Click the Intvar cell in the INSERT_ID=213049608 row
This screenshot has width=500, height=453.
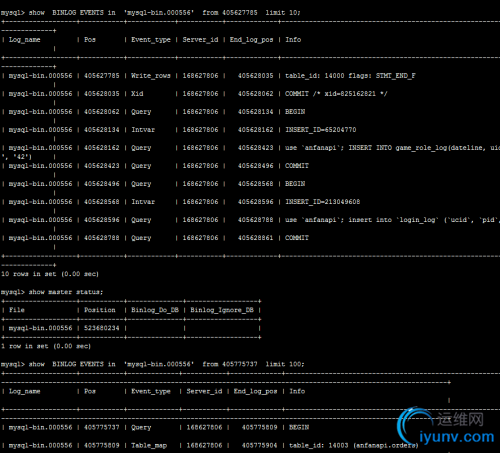coord(143,202)
